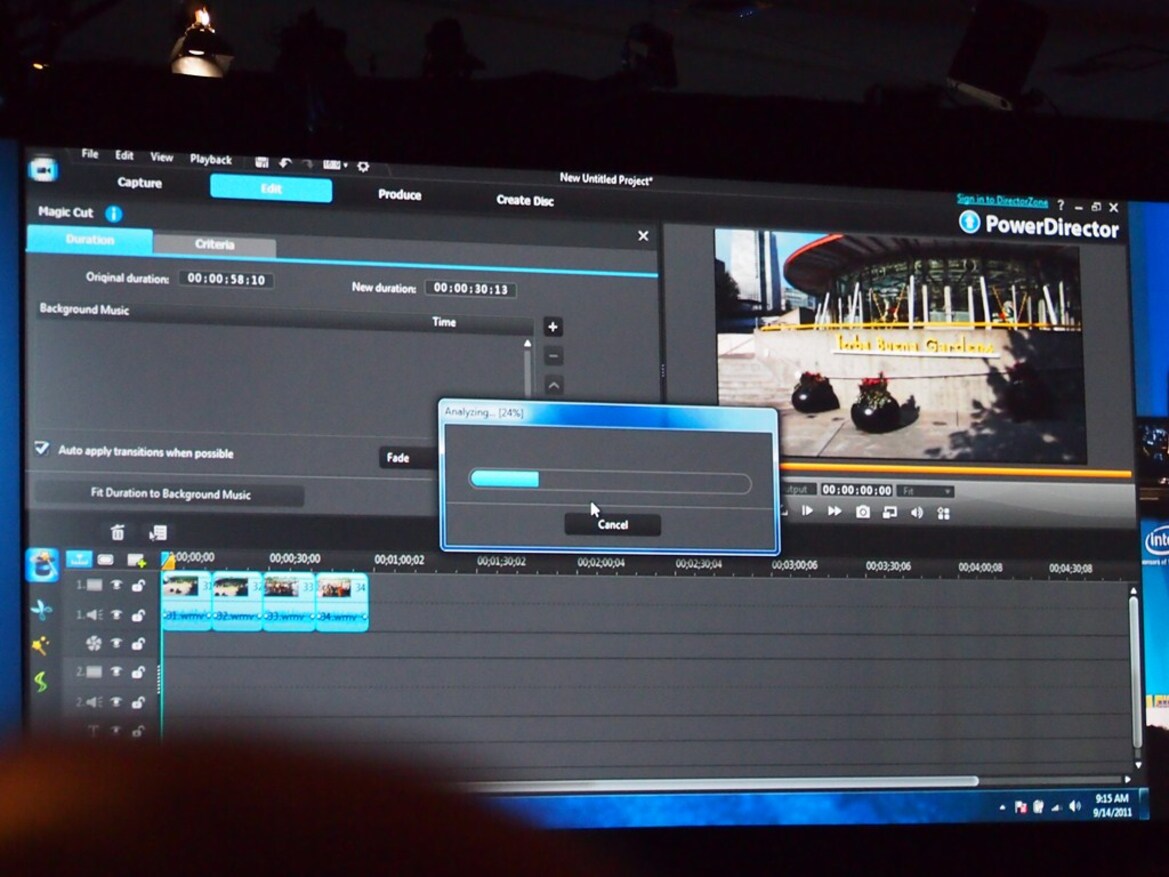
Task: Switch to the Criteria tab
Action: pyautogui.click(x=215, y=244)
